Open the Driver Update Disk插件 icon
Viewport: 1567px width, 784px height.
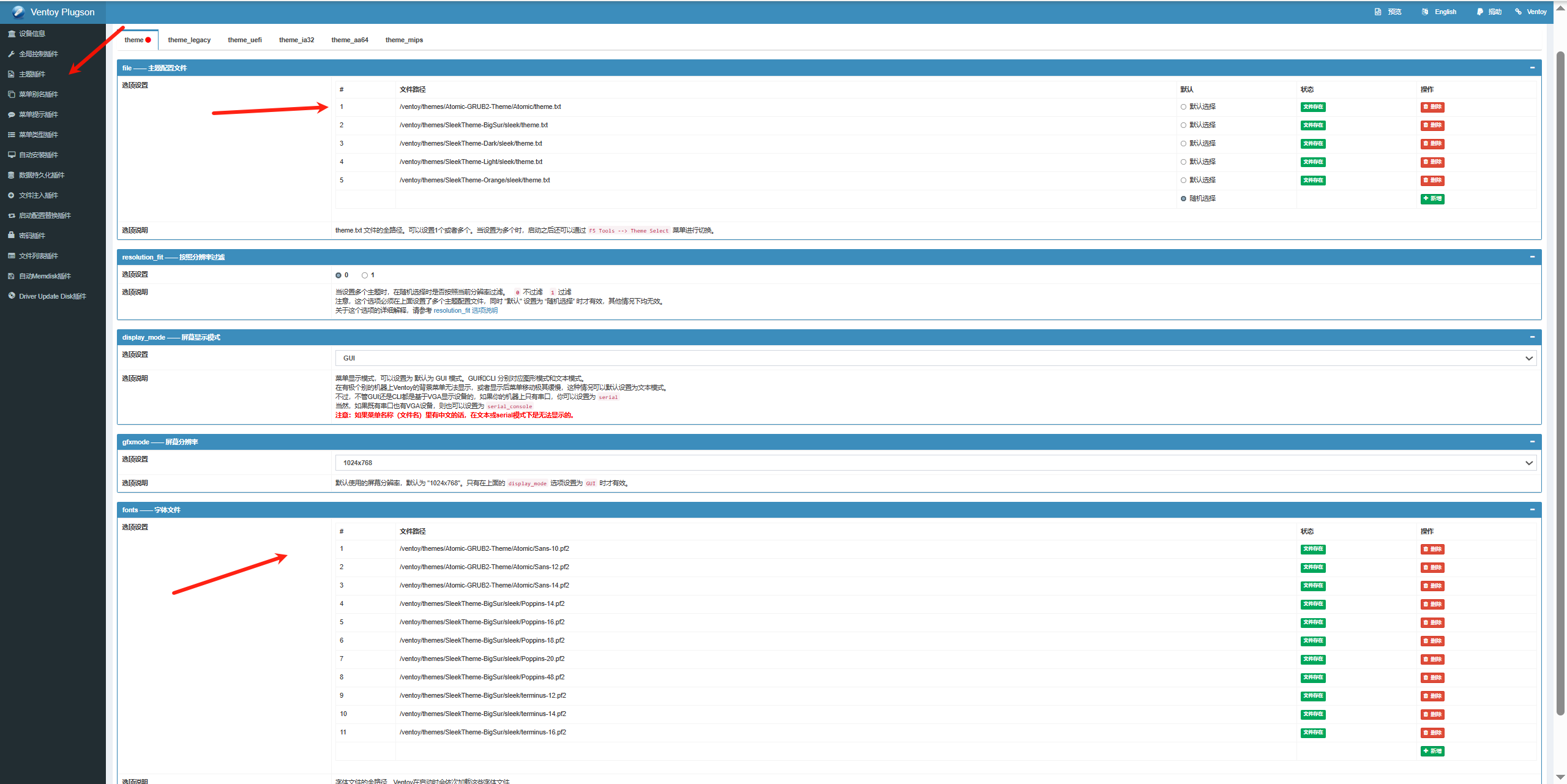(x=12, y=296)
